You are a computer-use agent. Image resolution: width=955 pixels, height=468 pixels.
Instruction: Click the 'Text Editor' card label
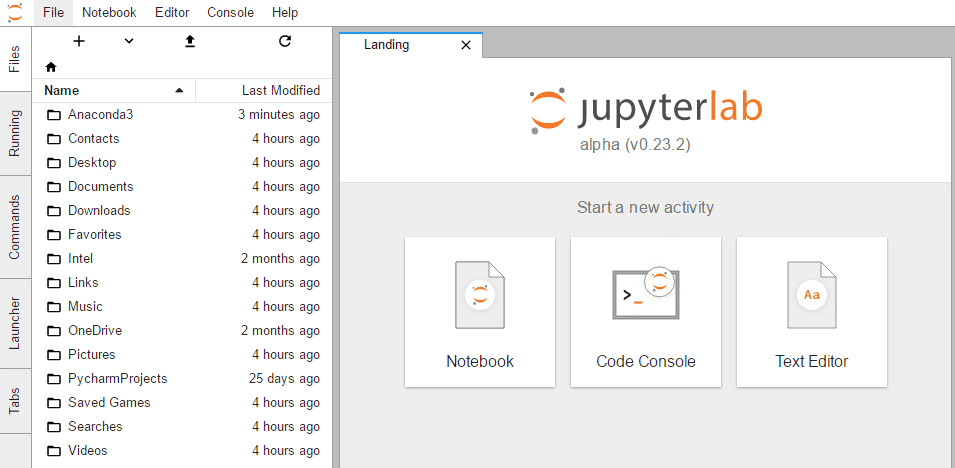812,361
